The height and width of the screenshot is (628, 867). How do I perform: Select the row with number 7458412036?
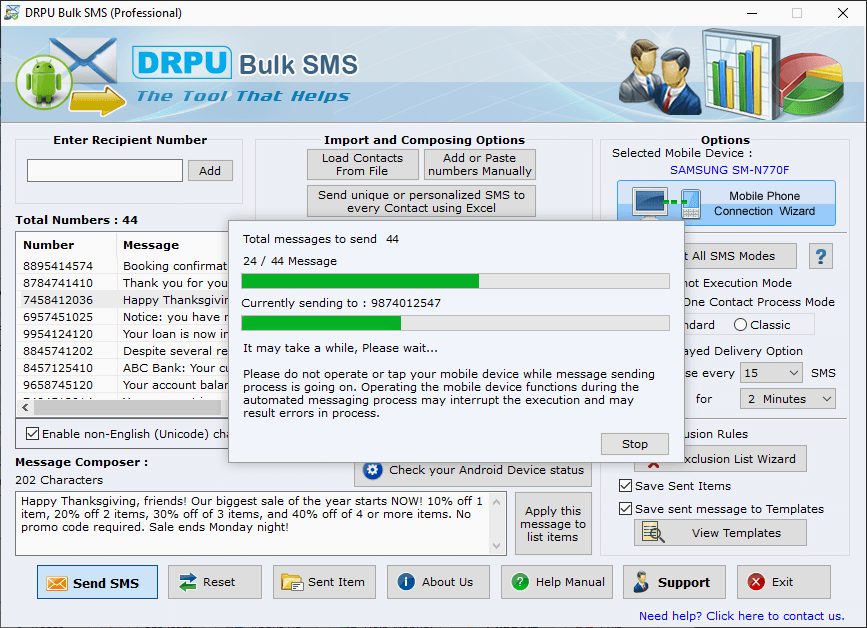pyautogui.click(x=123, y=300)
